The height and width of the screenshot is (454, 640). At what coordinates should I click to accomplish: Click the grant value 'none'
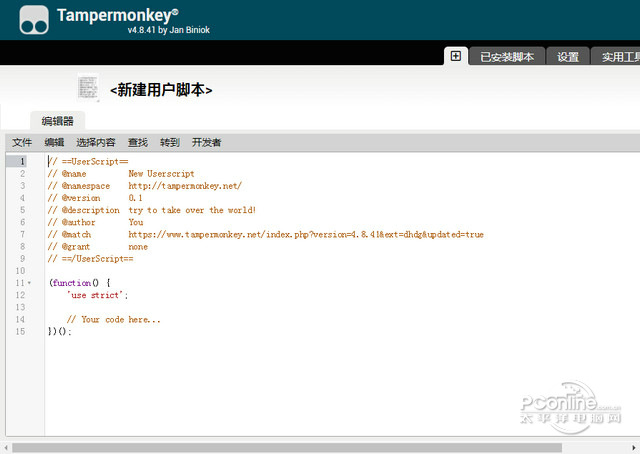point(138,247)
